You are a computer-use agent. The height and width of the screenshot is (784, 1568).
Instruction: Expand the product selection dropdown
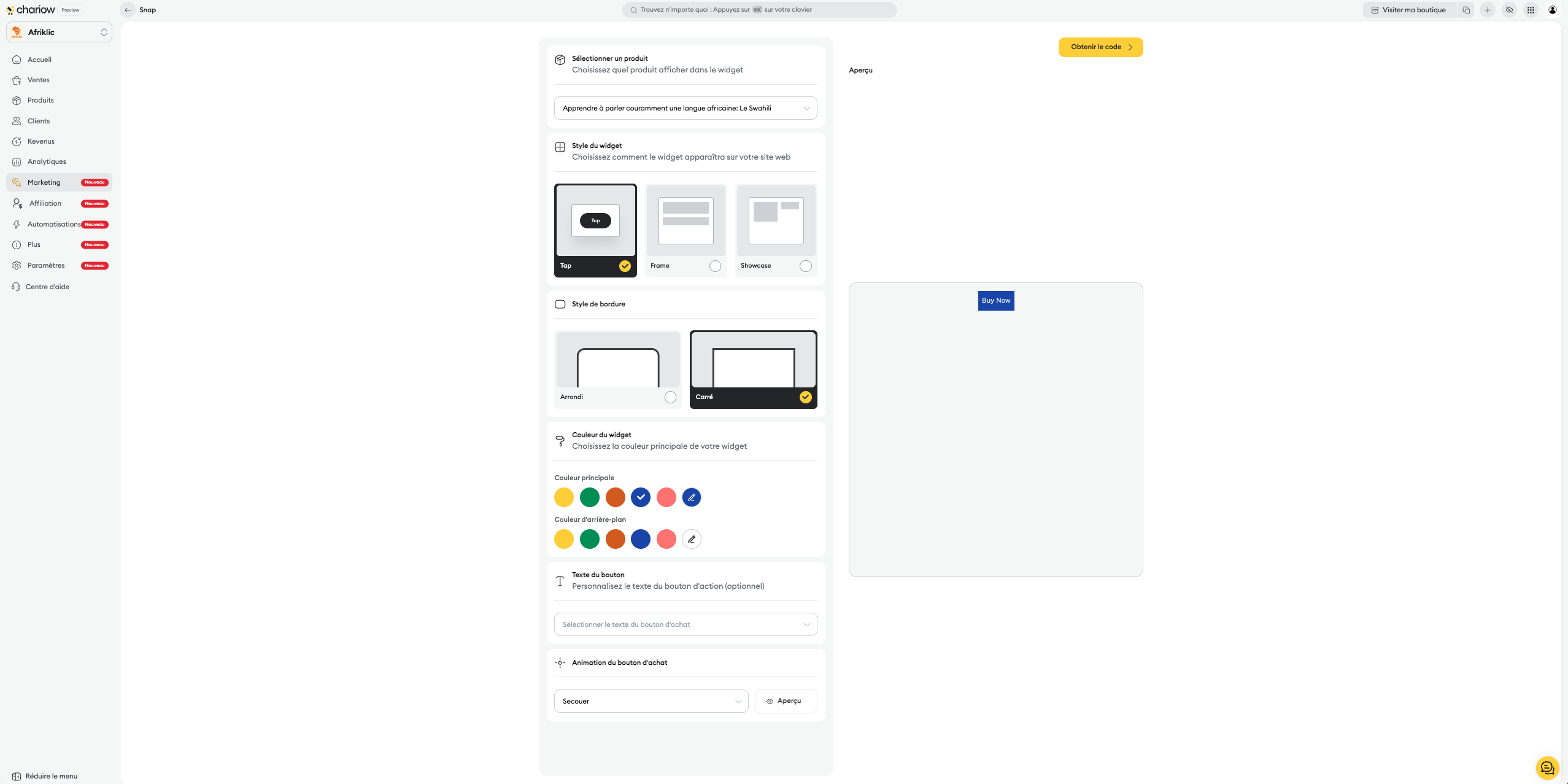(x=685, y=108)
